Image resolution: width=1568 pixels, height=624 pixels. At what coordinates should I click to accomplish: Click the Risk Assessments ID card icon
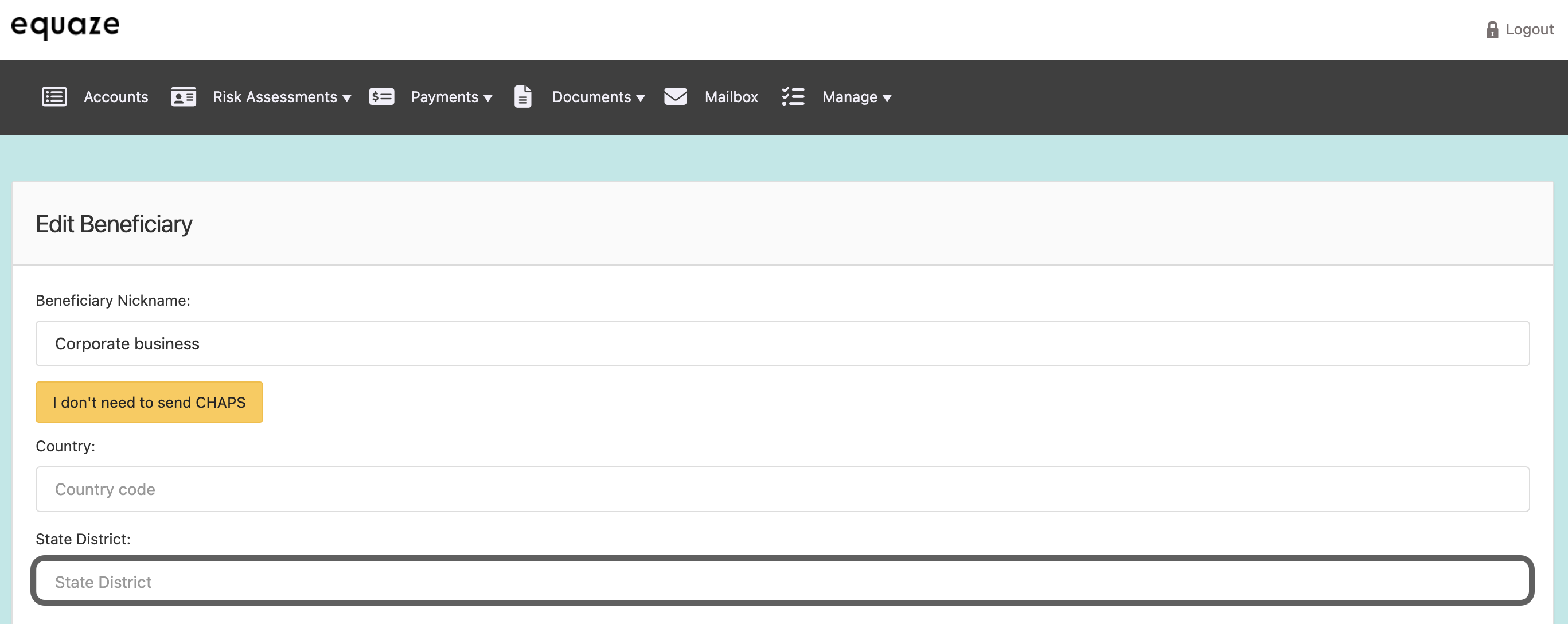click(x=183, y=97)
